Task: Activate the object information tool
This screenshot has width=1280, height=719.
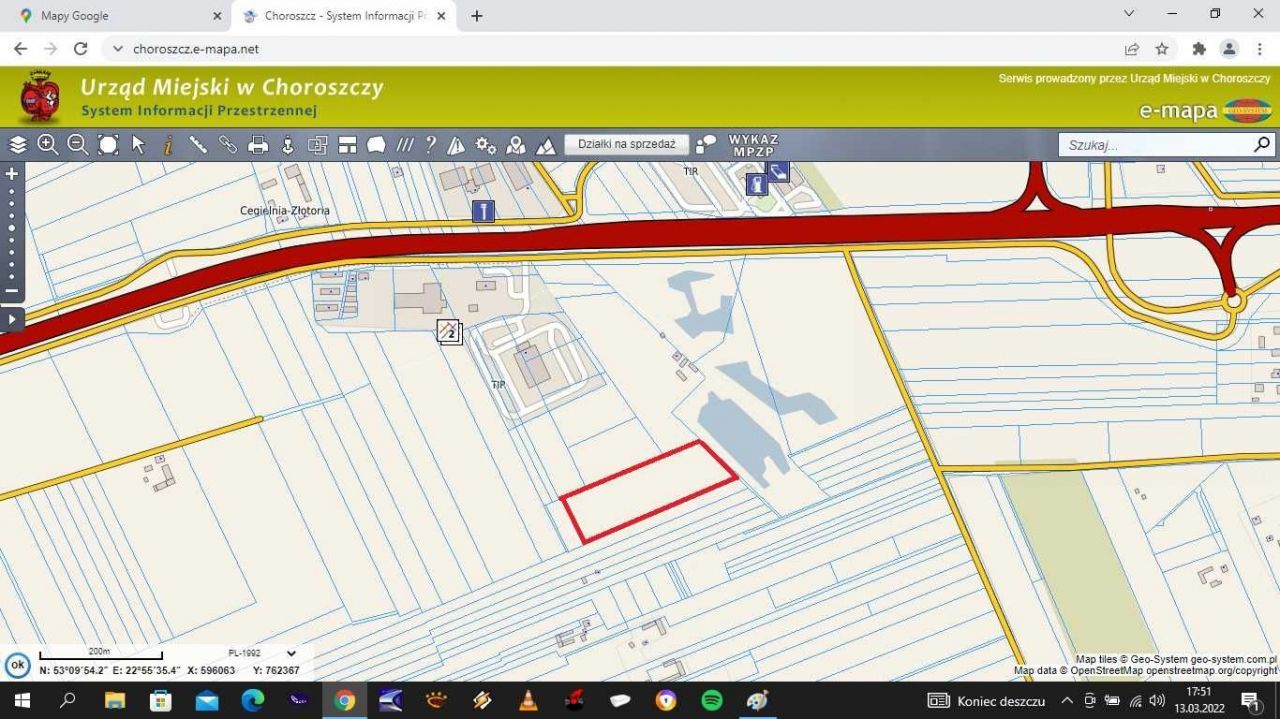Action: 168,145
